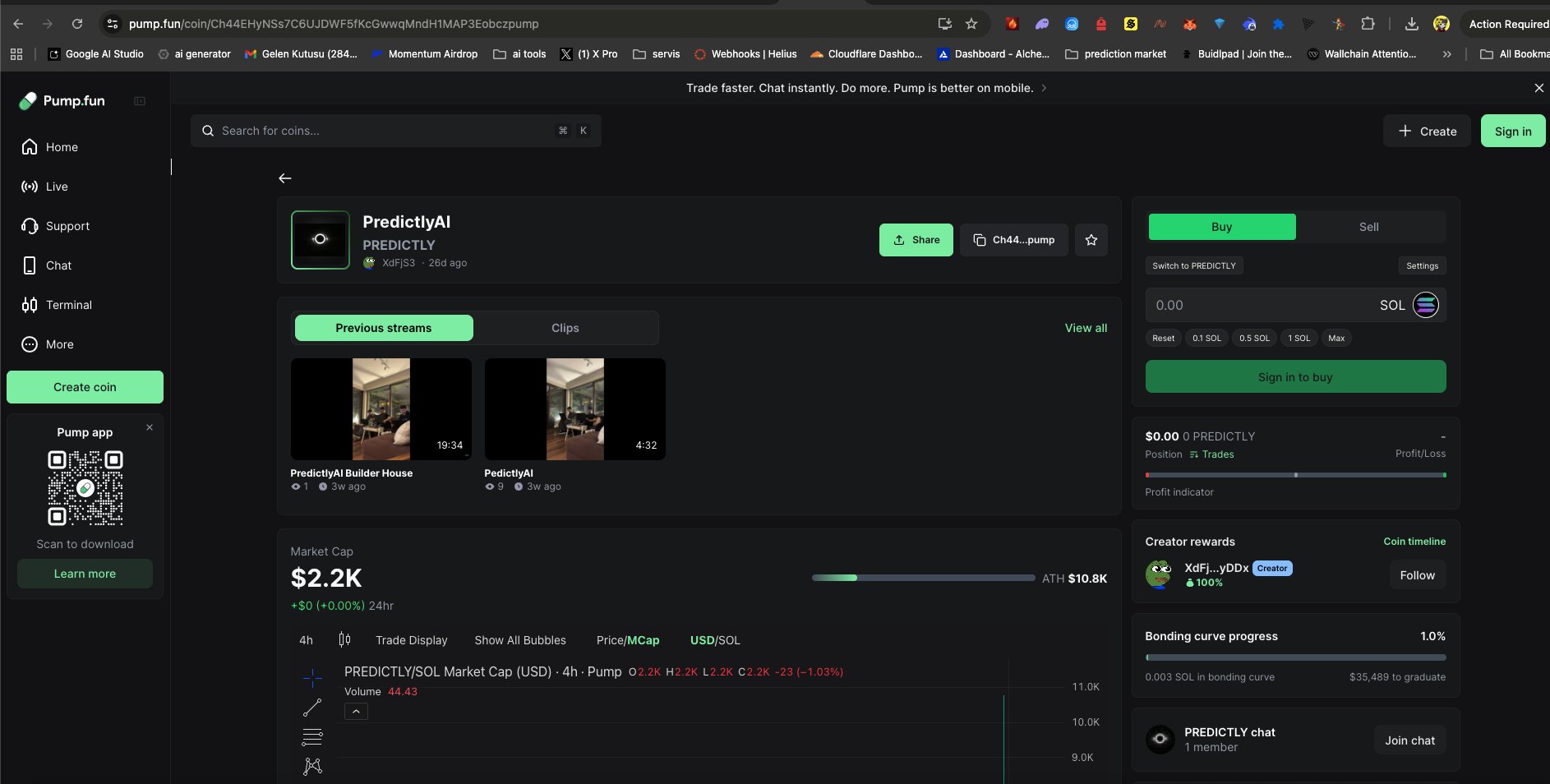Click the Join chat button
The image size is (1550, 784).
click(x=1409, y=740)
